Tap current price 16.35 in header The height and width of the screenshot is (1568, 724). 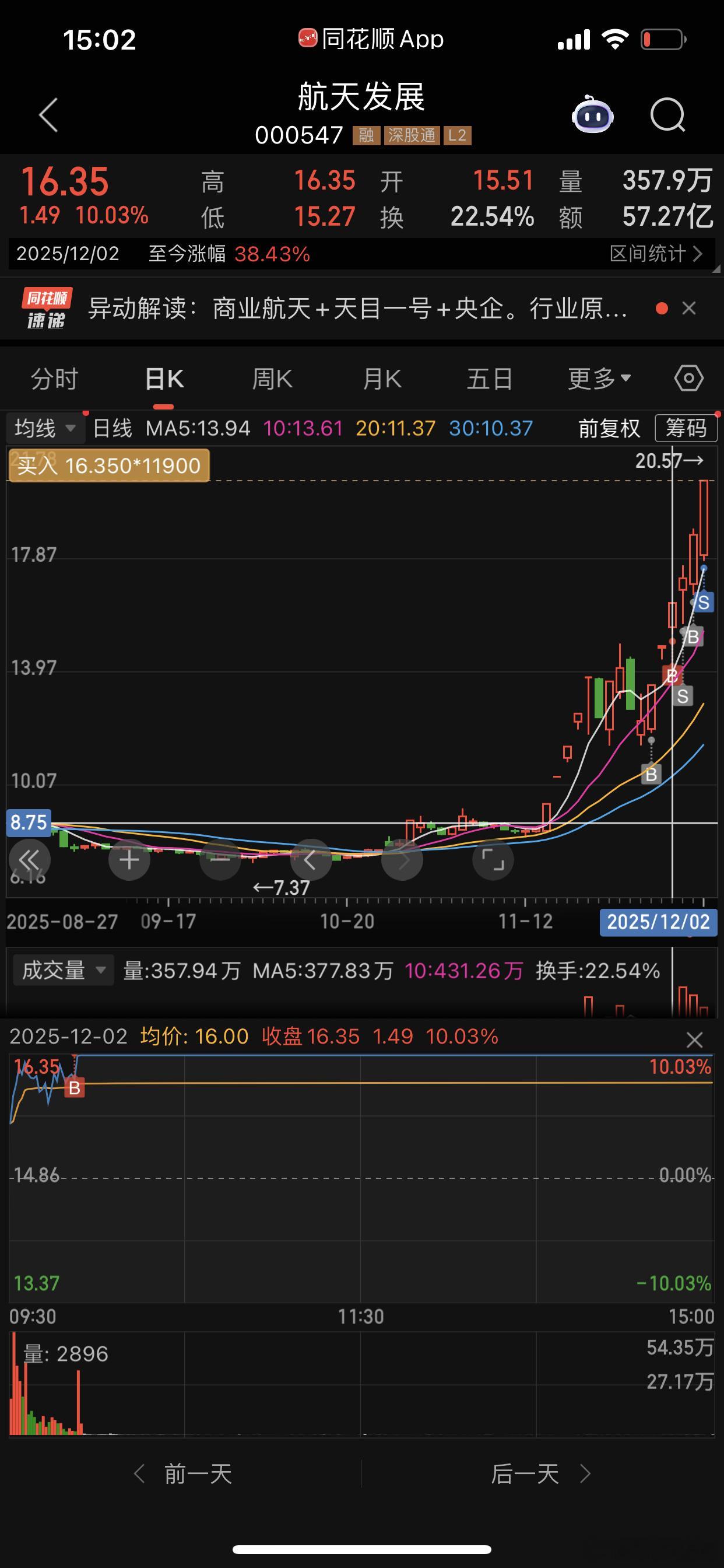tap(65, 181)
